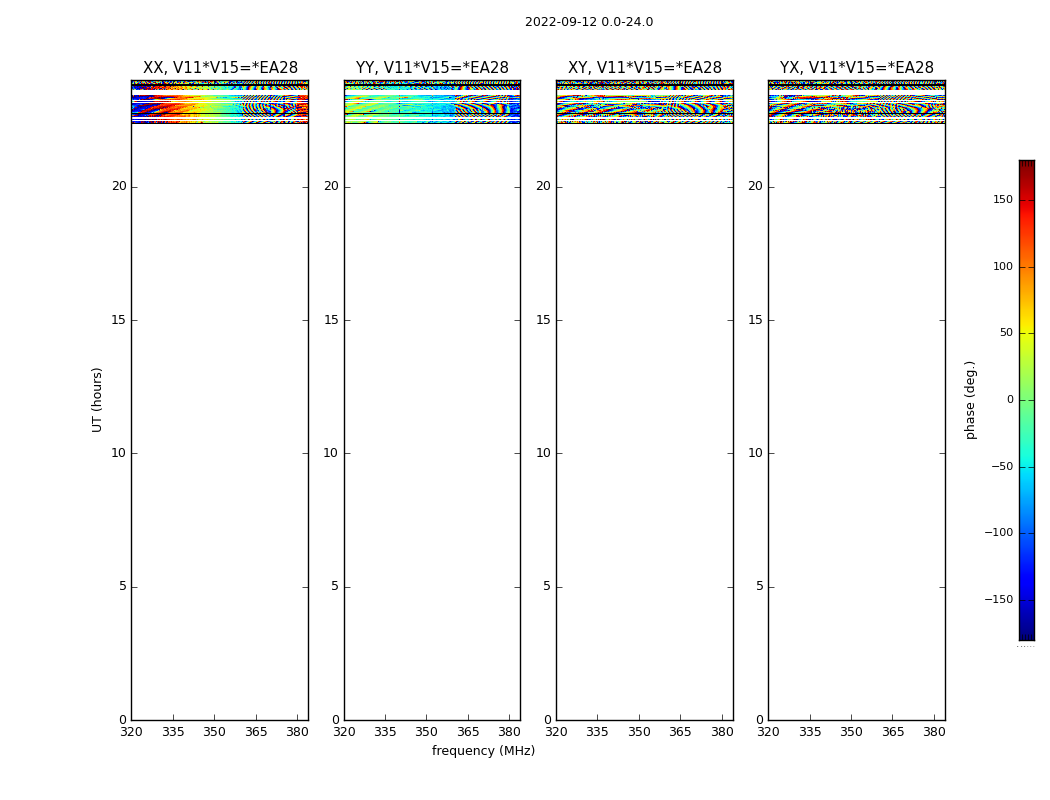Click the 20 y-tick of the XX panel
This screenshot has height=800, width=1050.
click(119, 187)
